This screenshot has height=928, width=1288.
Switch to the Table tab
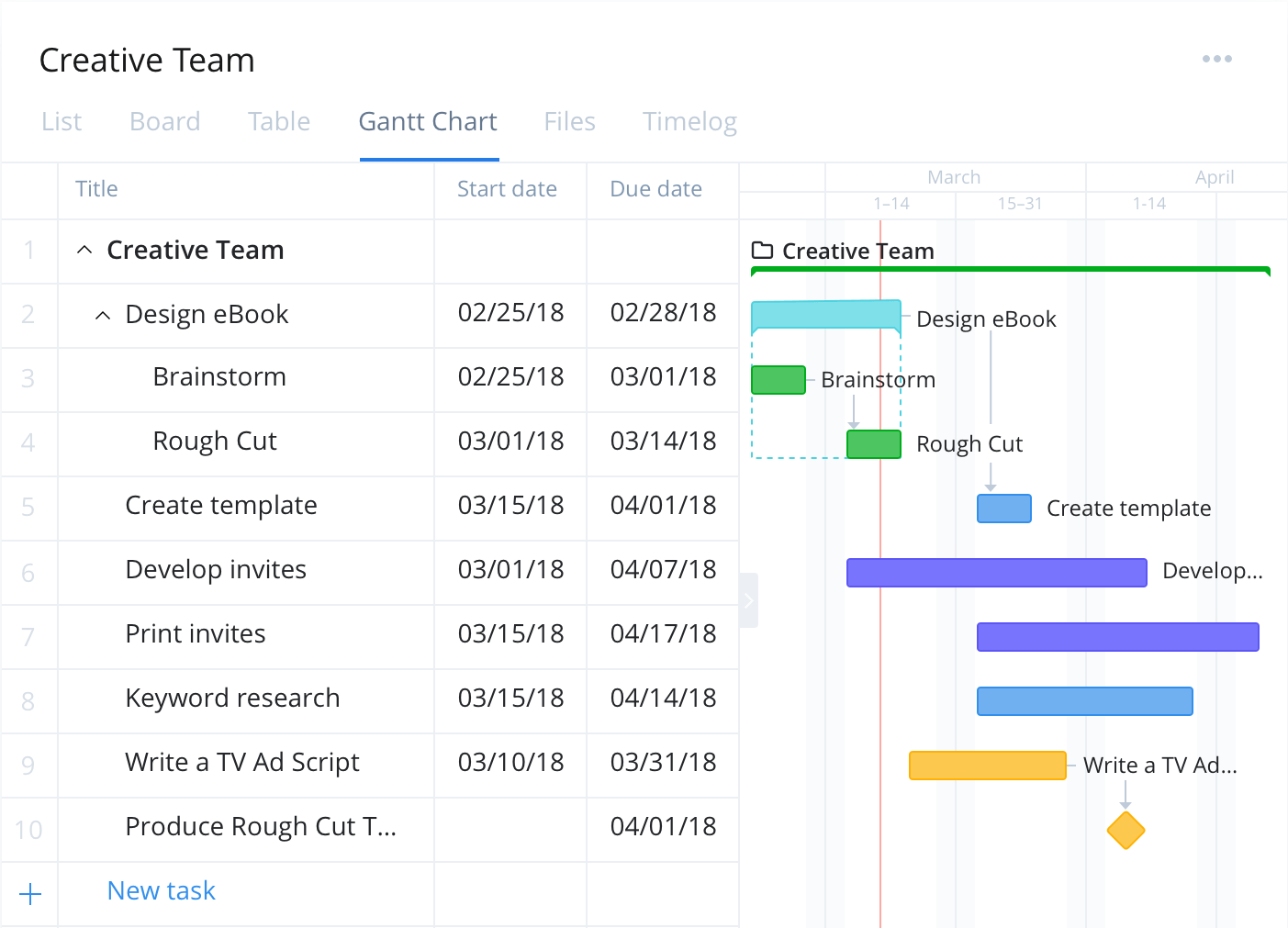279,121
